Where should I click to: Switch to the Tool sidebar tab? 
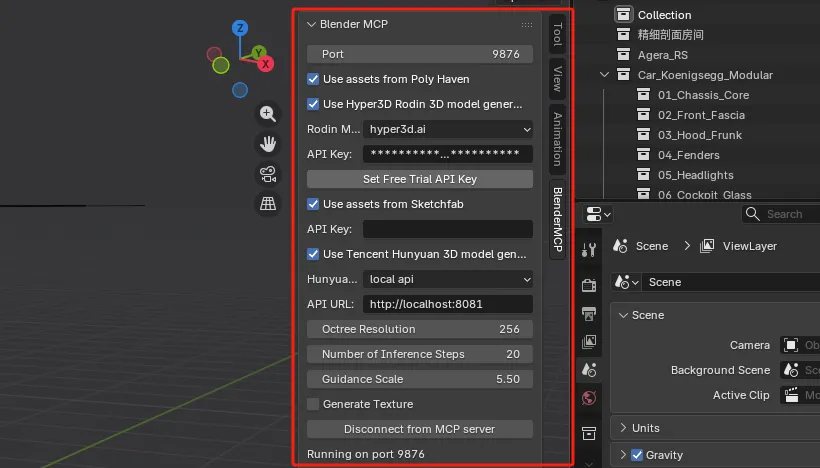[x=557, y=34]
